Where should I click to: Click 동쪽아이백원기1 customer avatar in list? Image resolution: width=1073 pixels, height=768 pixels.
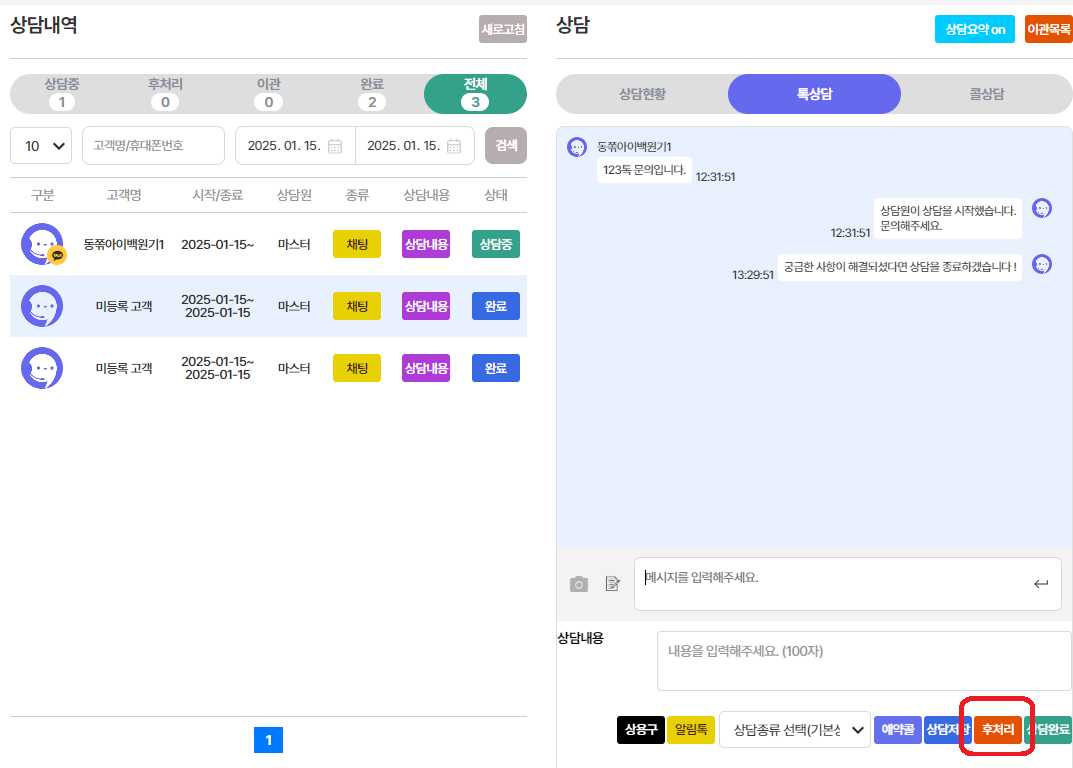(x=42, y=244)
